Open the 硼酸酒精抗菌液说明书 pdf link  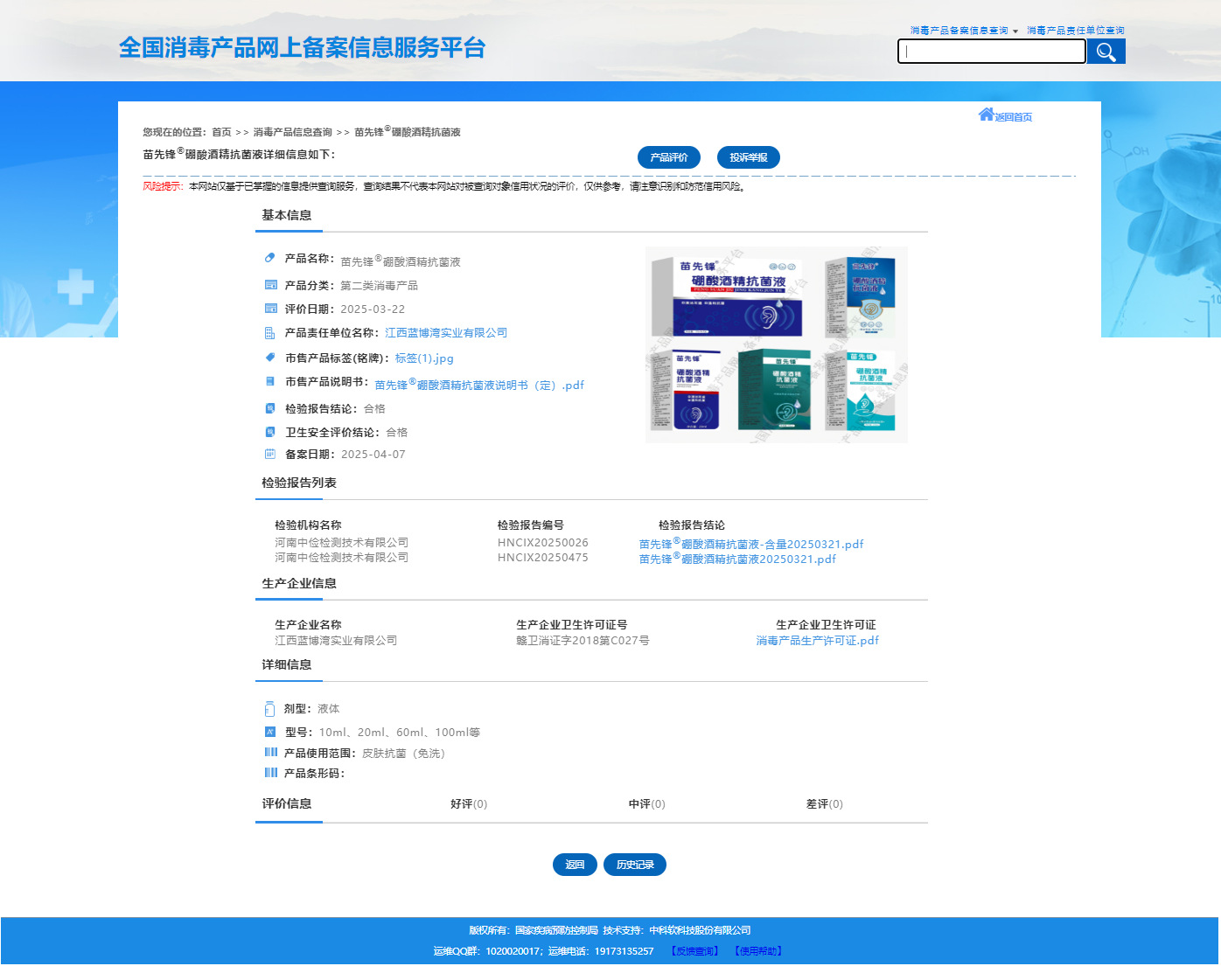pyautogui.click(x=479, y=385)
